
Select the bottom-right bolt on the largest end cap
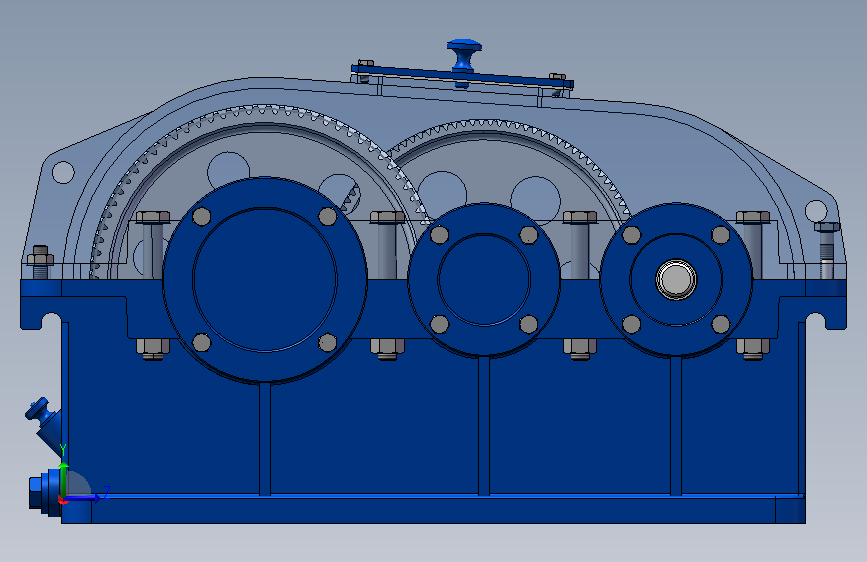click(x=327, y=342)
